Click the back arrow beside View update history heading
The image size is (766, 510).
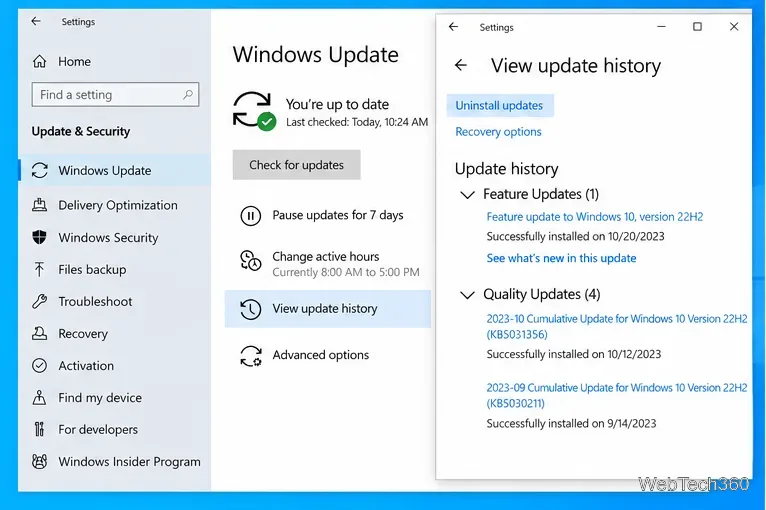coord(461,65)
